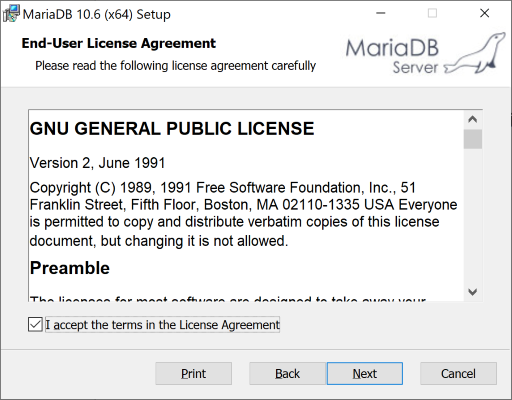This screenshot has height=400, width=512.
Task: Toggle the license acceptance checkbox
Action: click(35, 324)
